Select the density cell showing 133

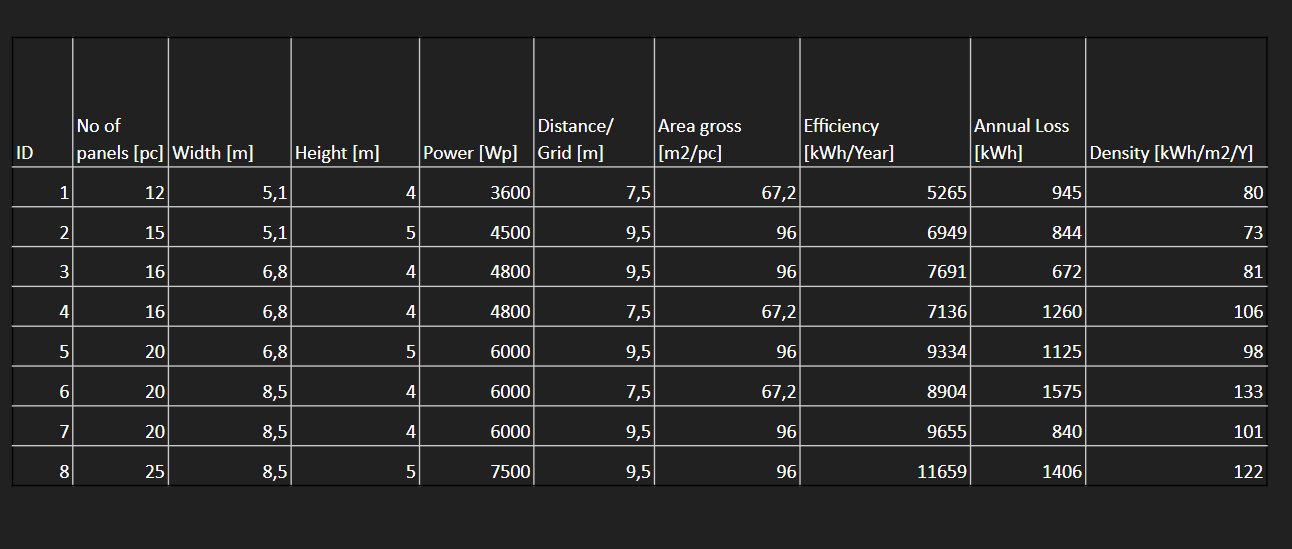(x=1247, y=392)
